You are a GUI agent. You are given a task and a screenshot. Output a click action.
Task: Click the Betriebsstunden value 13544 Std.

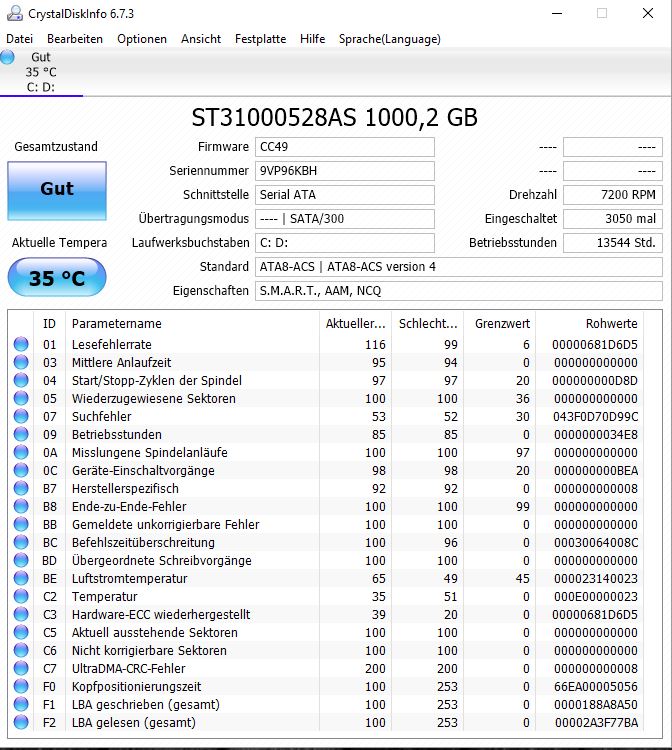click(613, 243)
